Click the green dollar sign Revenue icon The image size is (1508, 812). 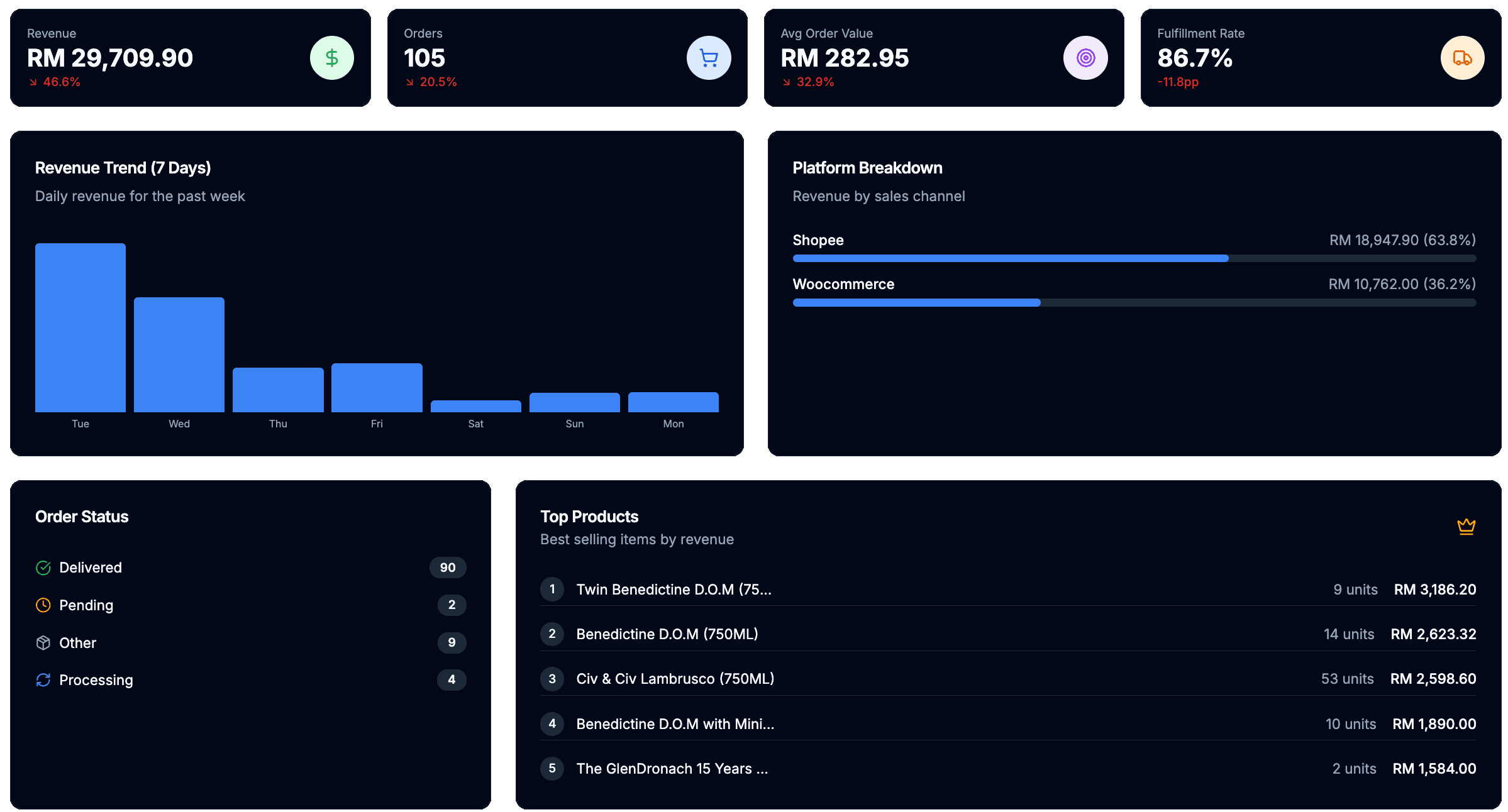pos(331,58)
